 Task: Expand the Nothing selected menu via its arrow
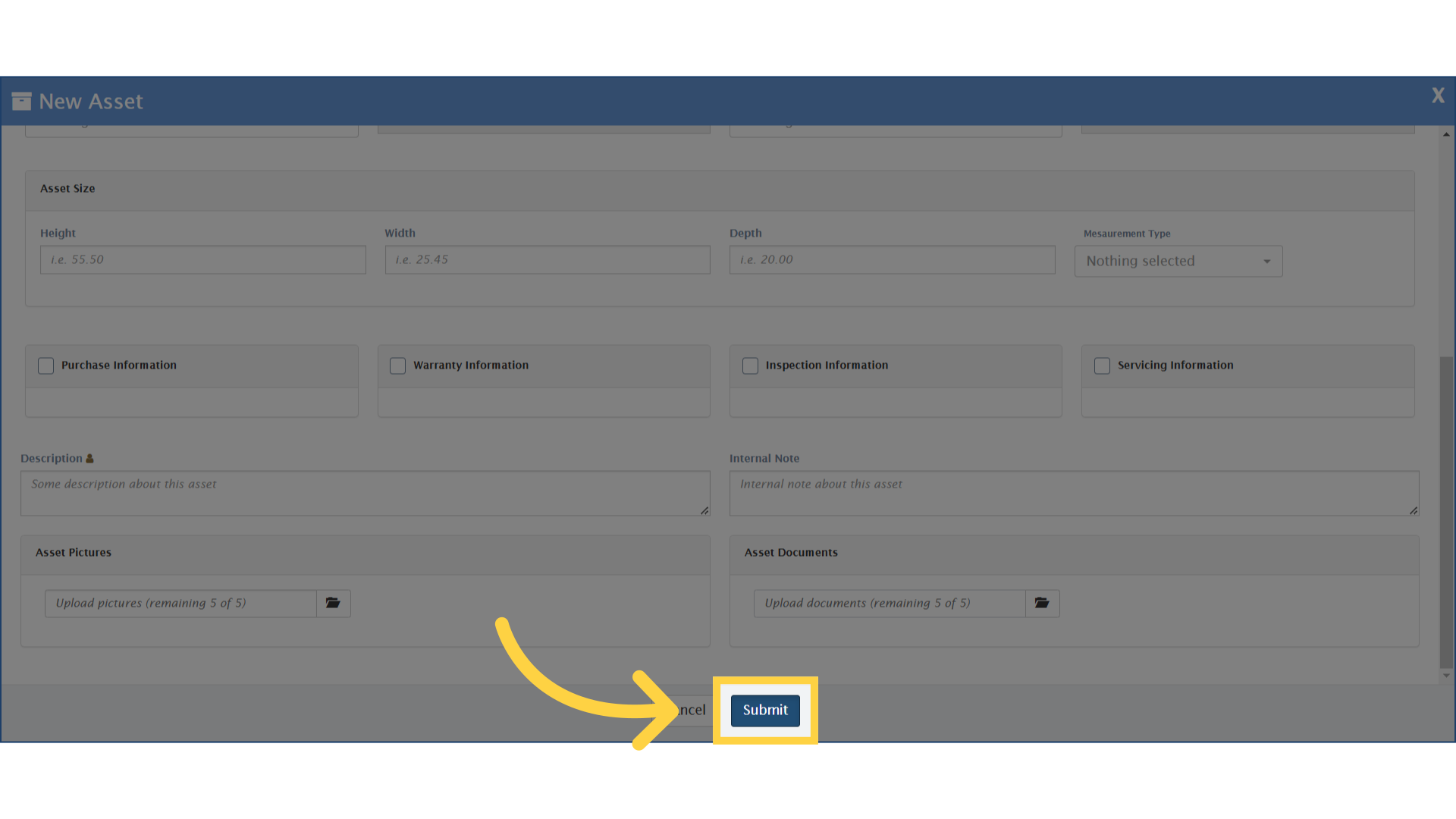click(1266, 261)
